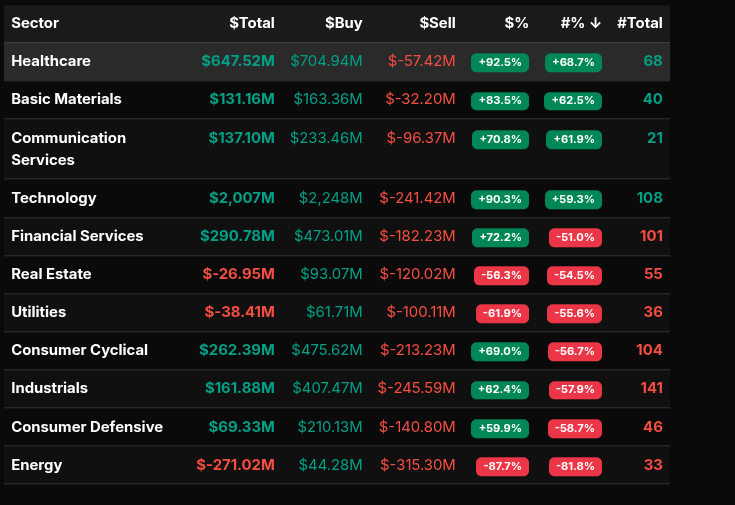Sort by the $Total column header
Viewport: 735px width, 505px height.
[251, 23]
